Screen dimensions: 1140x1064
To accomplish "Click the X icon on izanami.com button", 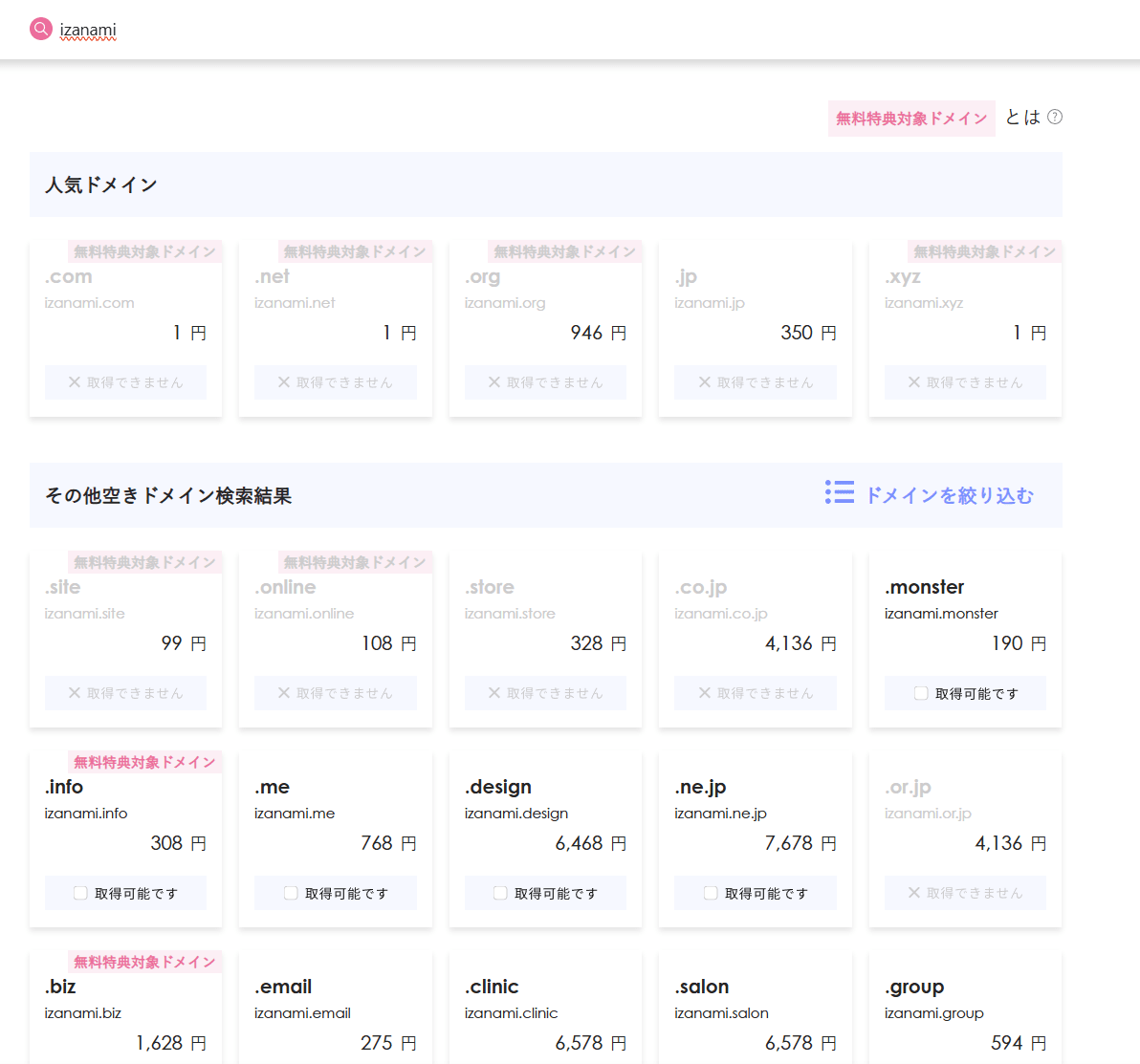I will click(75, 382).
